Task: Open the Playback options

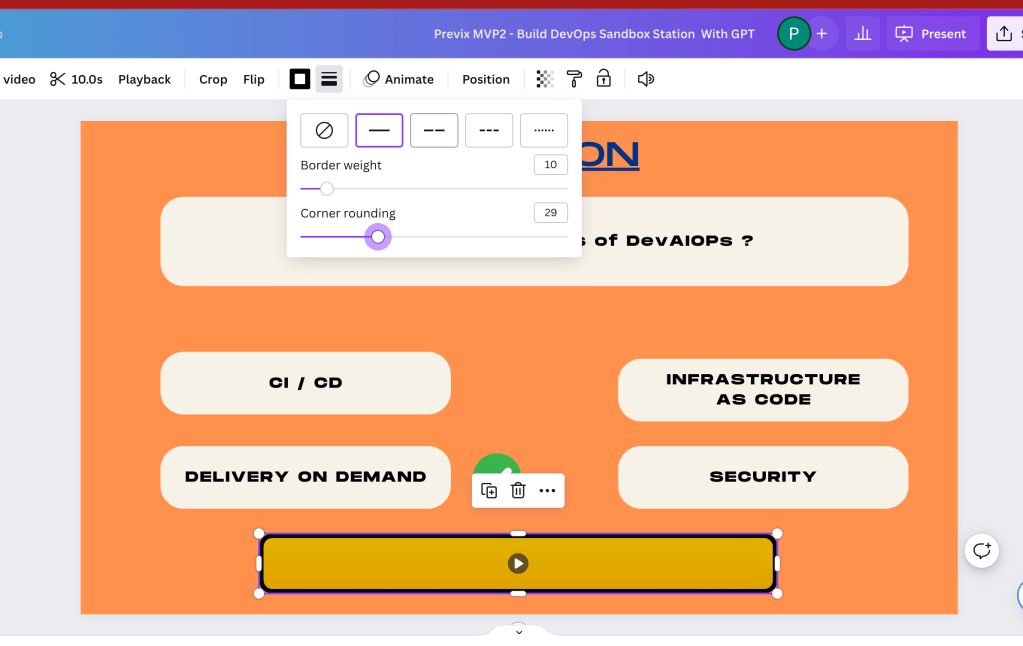Action: 144,79
